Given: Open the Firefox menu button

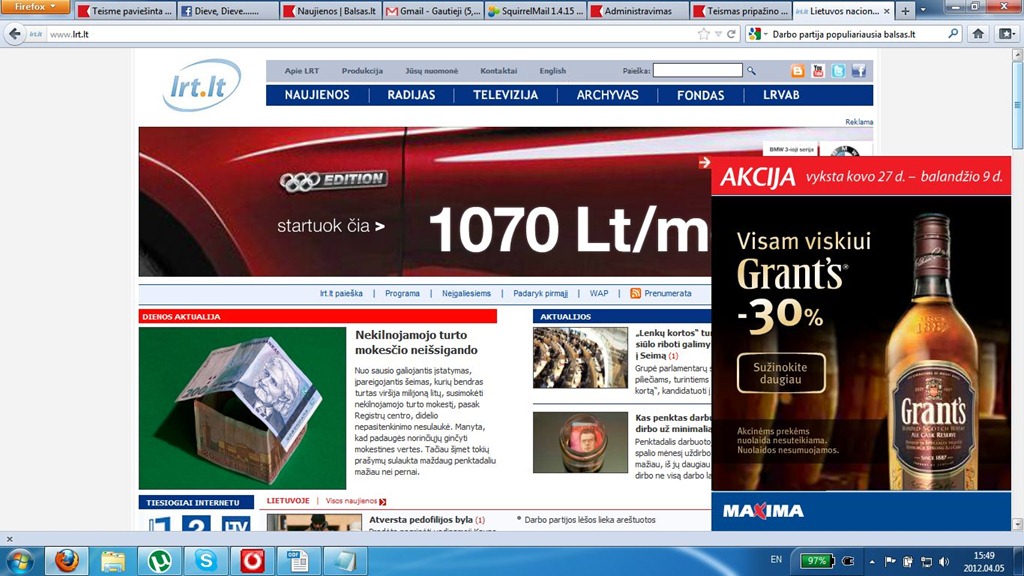Looking at the screenshot, I should point(35,7).
